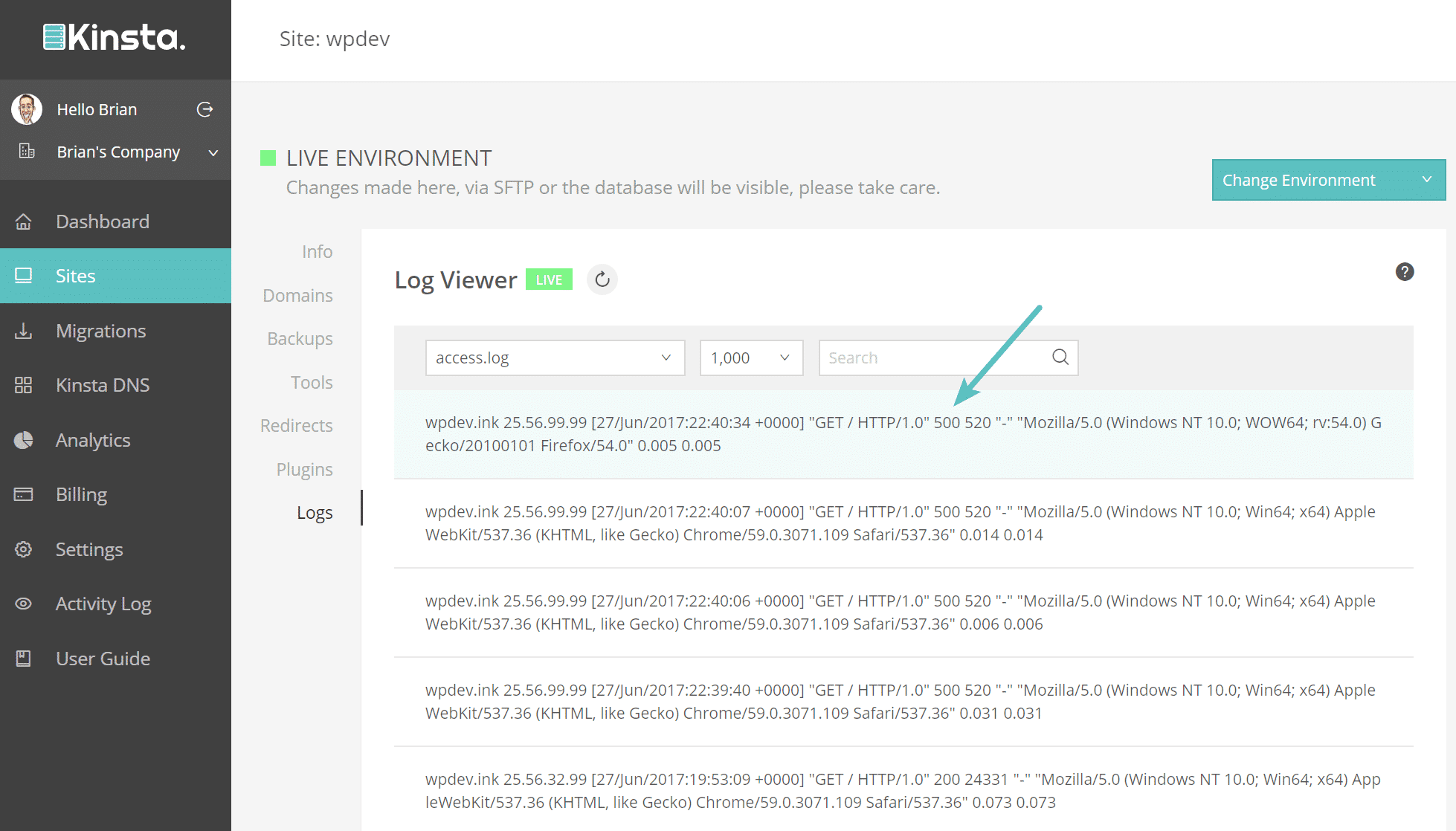1456x831 pixels.
Task: Click the Dashboard home icon
Action: (x=24, y=222)
